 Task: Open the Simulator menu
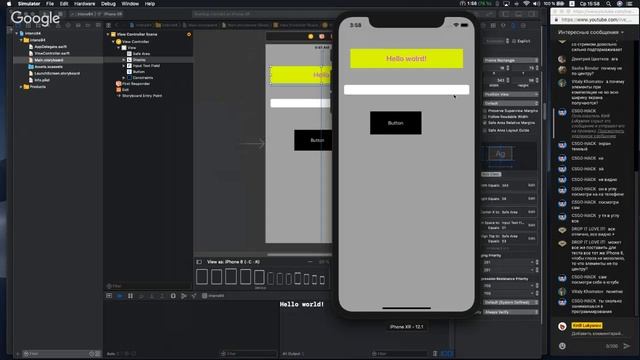tap(29, 4)
